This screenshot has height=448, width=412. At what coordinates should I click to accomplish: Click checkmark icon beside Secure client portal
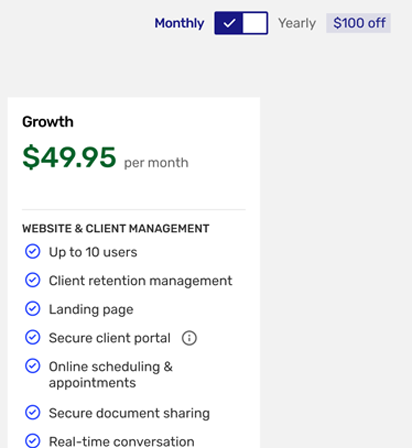[33, 337]
